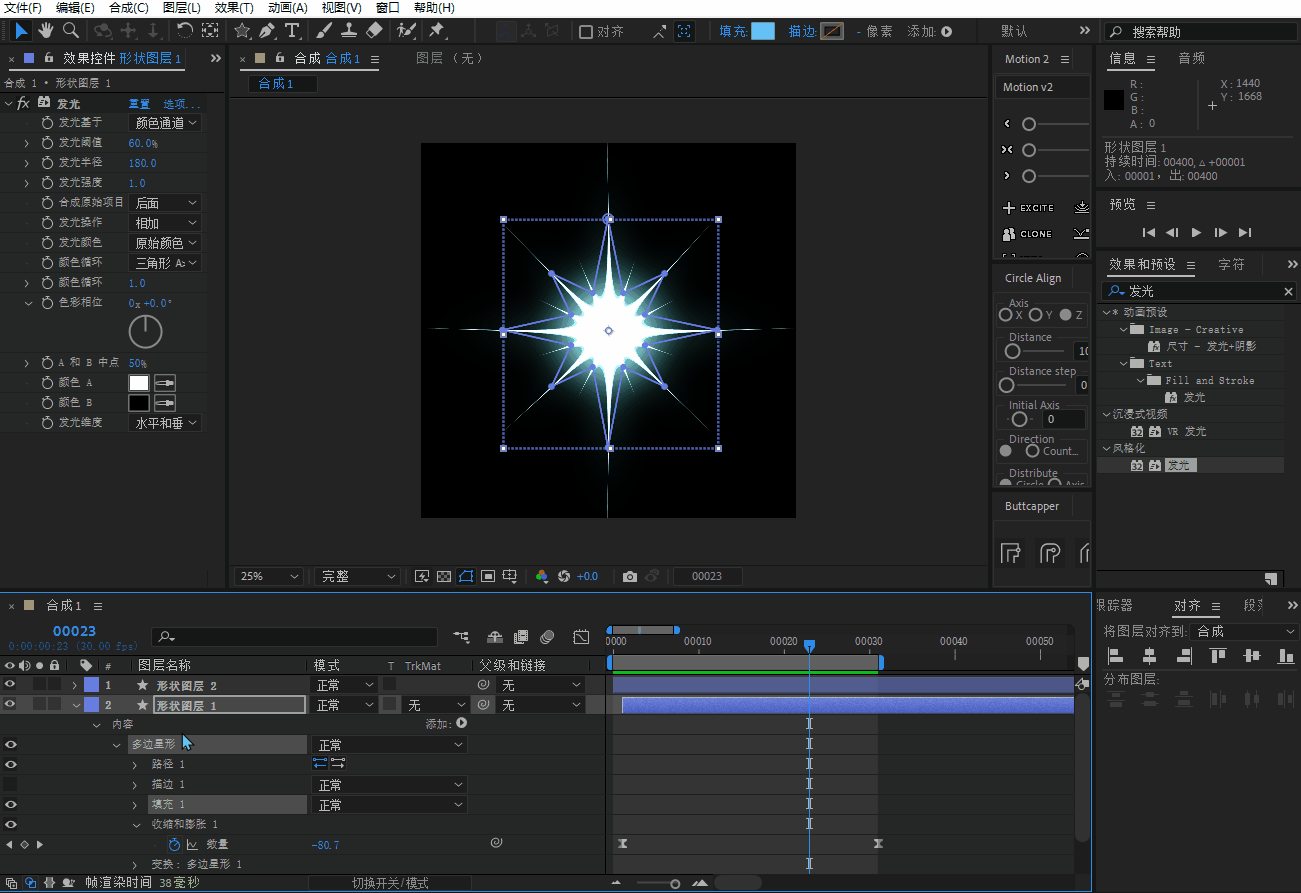Screen dimensions: 1301x893
Task: Enable the 对齐 snapping checkbox
Action: (x=586, y=32)
